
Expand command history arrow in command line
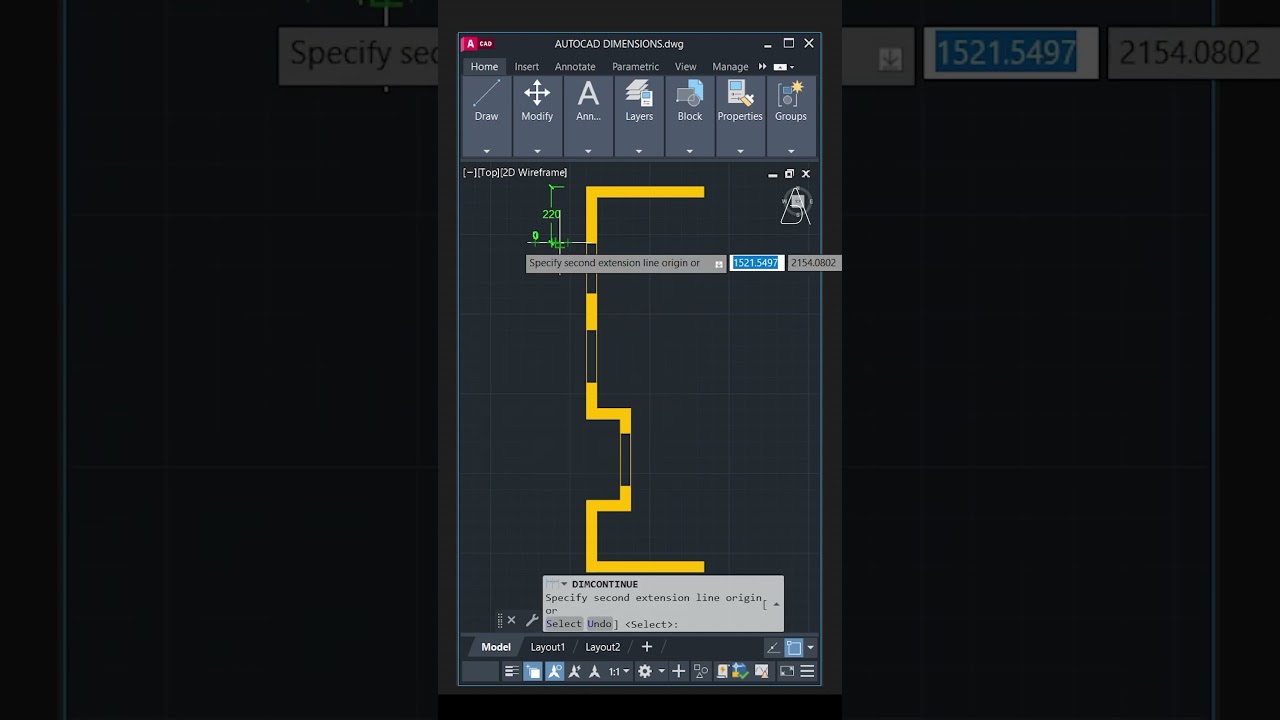click(x=776, y=604)
